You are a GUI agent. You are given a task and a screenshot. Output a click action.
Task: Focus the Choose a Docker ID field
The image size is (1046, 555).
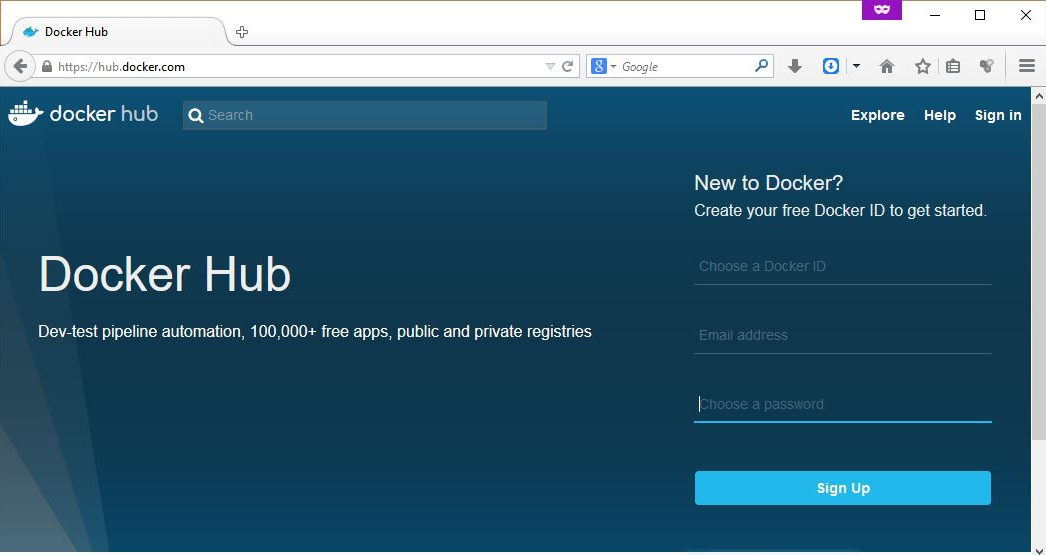[x=842, y=267]
